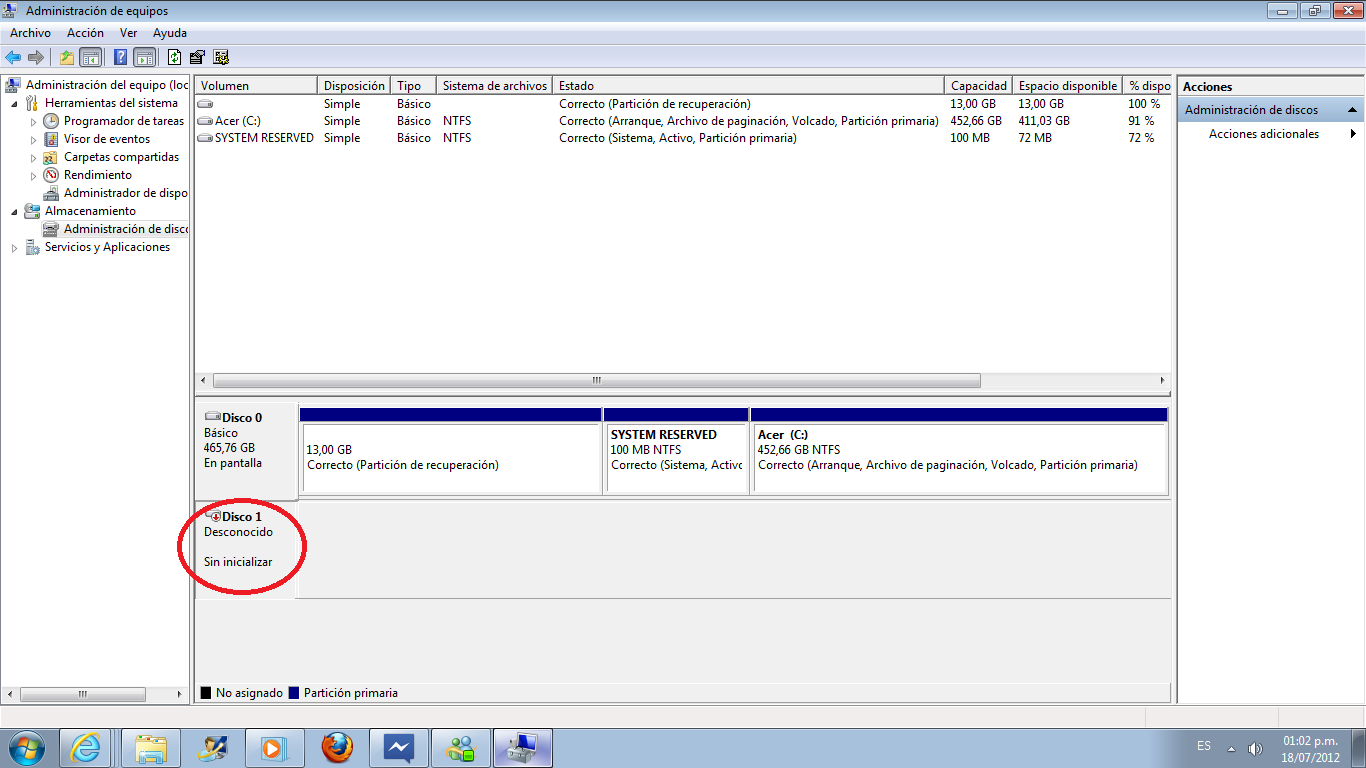This screenshot has height=768, width=1366.
Task: Click the Windows Start orb
Action: pyautogui.click(x=27, y=748)
